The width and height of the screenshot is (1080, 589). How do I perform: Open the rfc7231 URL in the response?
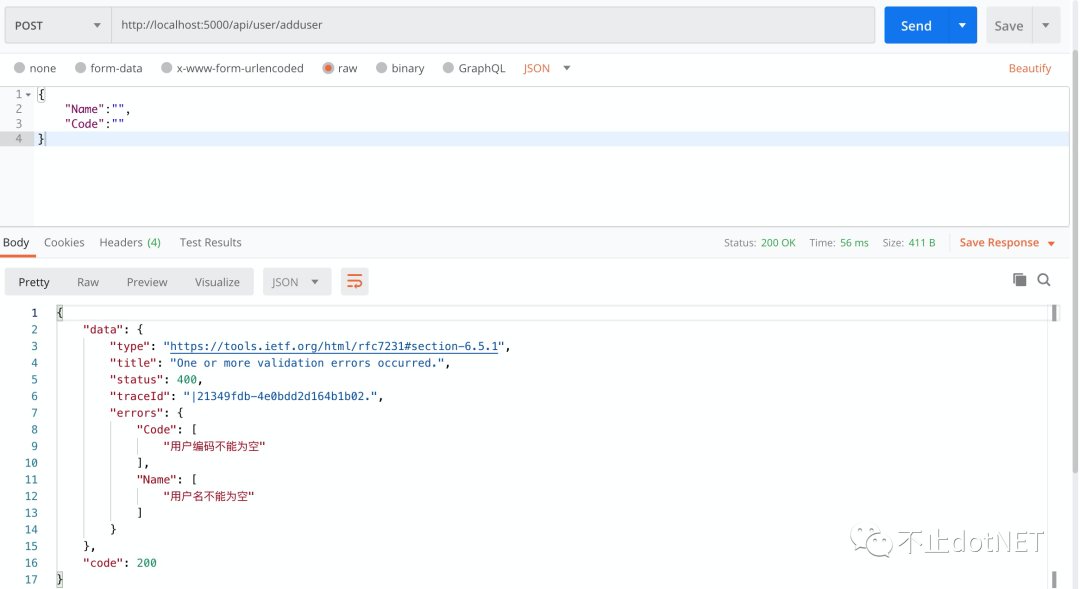(336, 346)
